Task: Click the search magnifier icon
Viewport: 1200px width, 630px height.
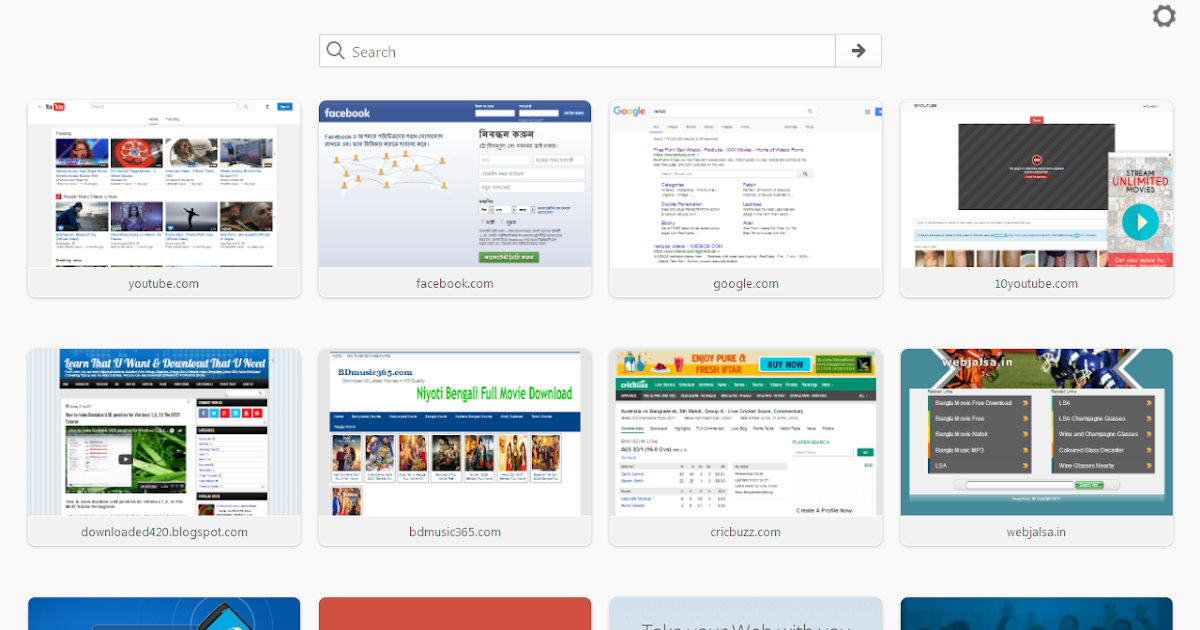Action: click(336, 51)
